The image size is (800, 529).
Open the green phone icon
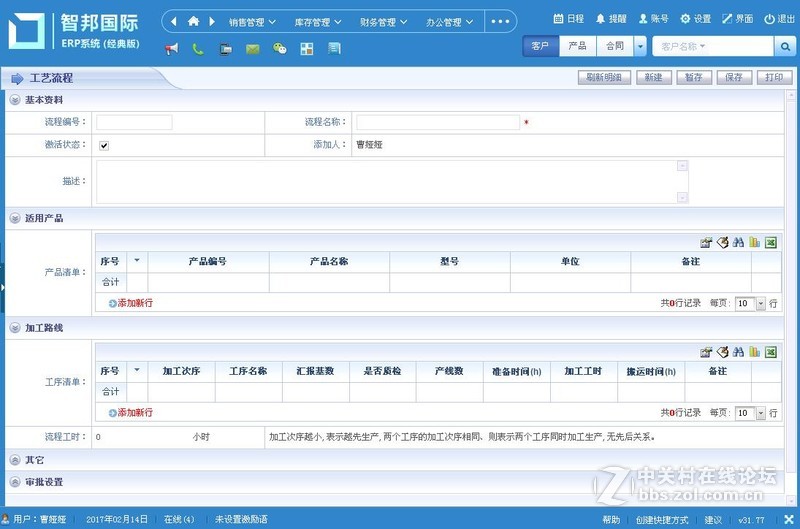(x=198, y=49)
